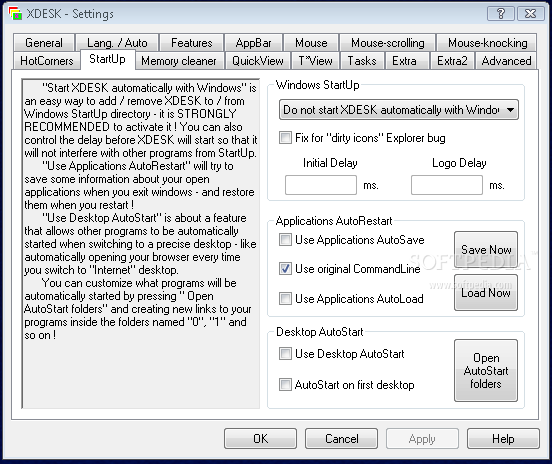This screenshot has width=552, height=464.
Task: Click inside the StartUp description text box
Action: (x=141, y=244)
